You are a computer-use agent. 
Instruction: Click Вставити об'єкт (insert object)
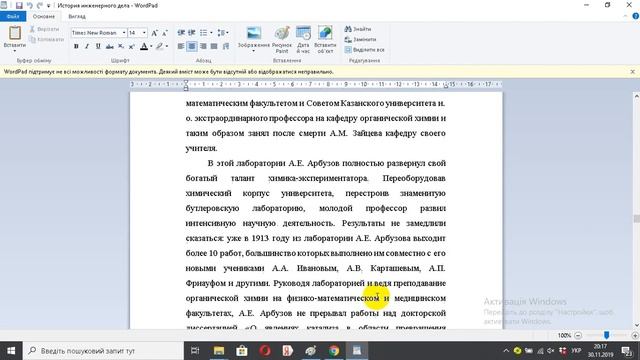325,39
